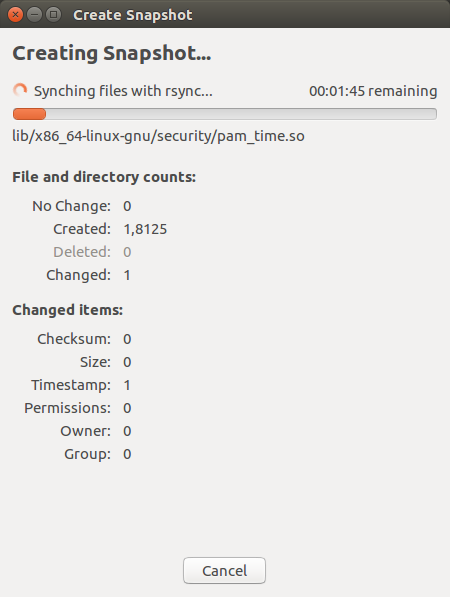This screenshot has width=450, height=597.
Task: Close the Create Snapshot window
Action: tap(15, 15)
